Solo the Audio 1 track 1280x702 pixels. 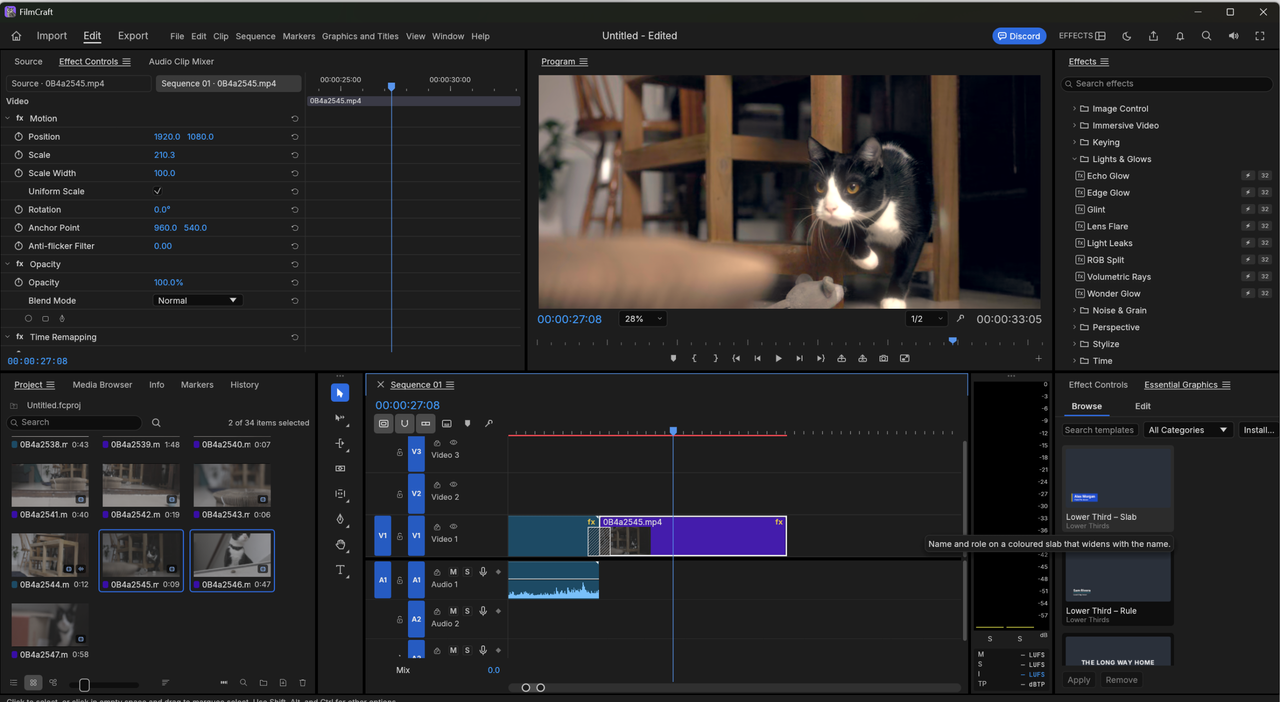(x=467, y=572)
